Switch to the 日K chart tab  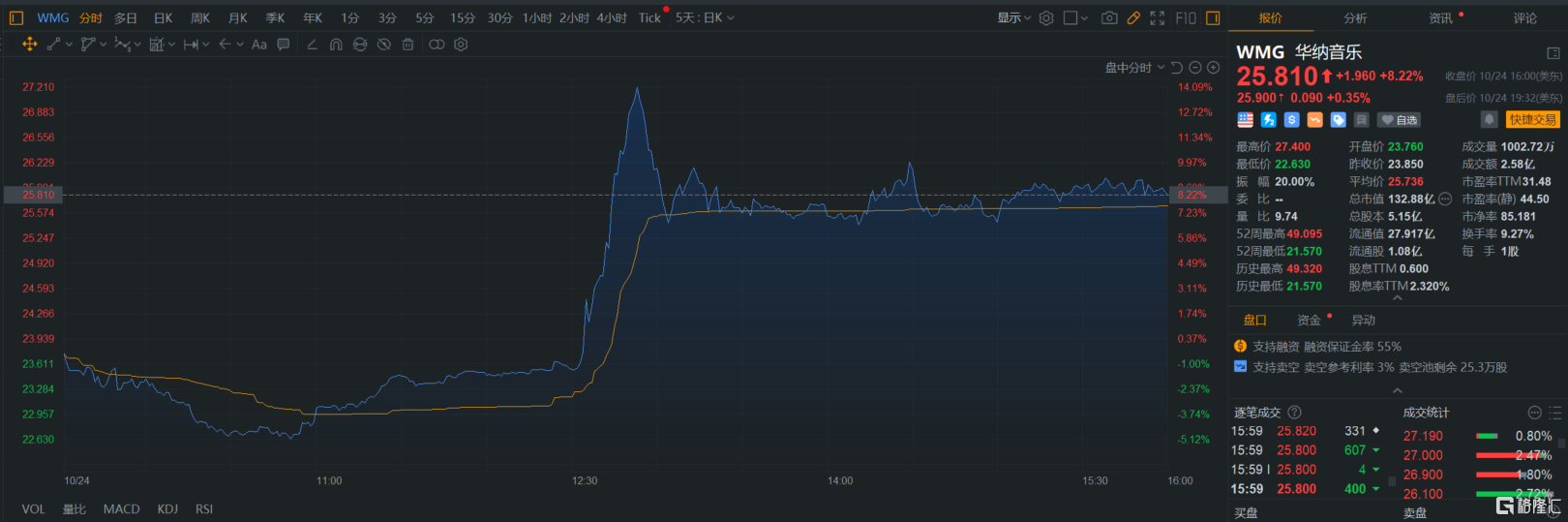click(x=163, y=17)
